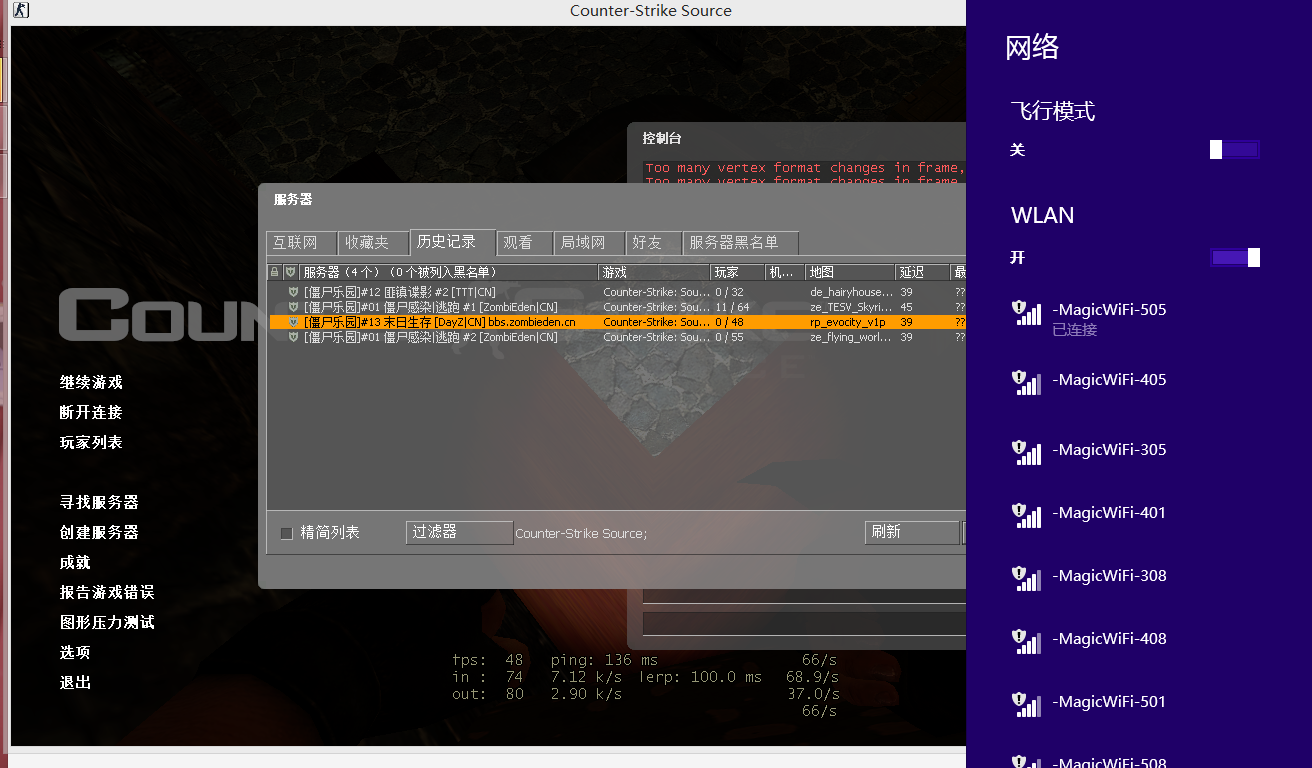Click map name de_hairyhouse in server list
Screen dimensions: 1312x768
click(851, 292)
